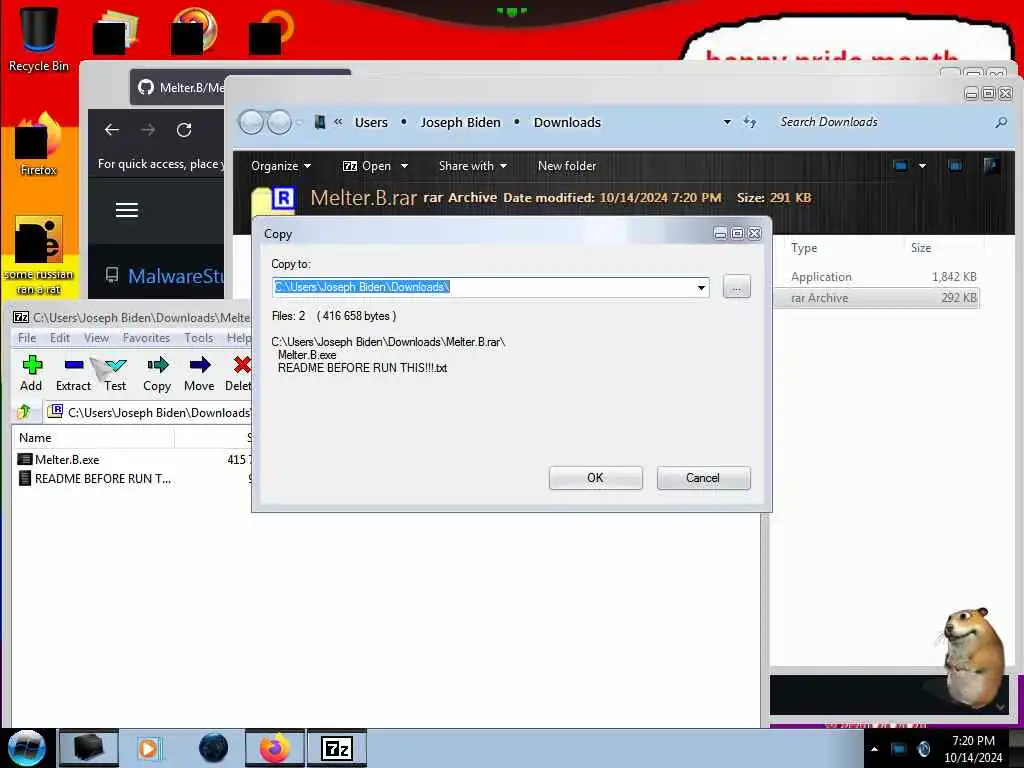Click Explorer forward navigation button
This screenshot has height=768, width=1024.
pyautogui.click(x=279, y=122)
